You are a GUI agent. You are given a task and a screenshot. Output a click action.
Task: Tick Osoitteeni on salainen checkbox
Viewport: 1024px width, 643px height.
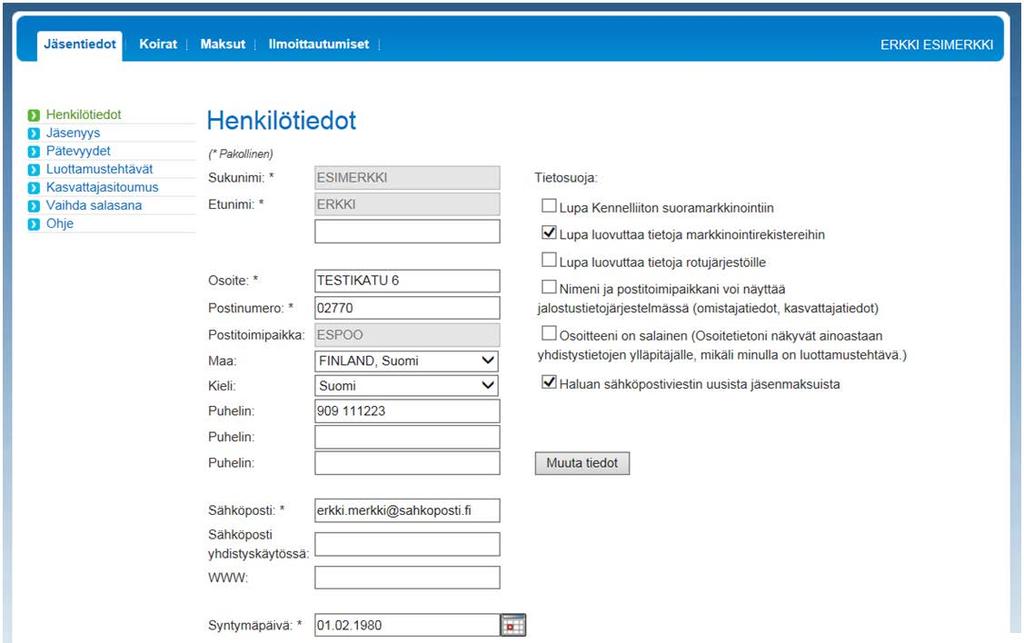tap(549, 334)
